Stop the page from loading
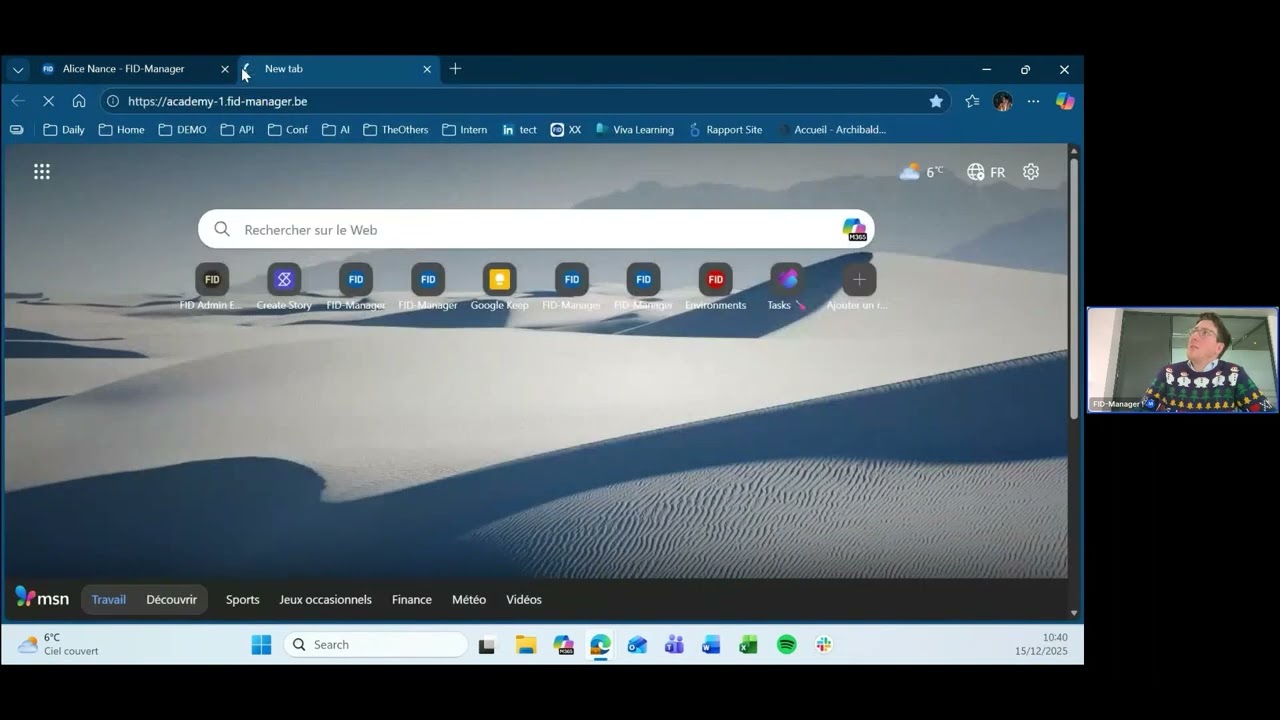 tap(48, 101)
